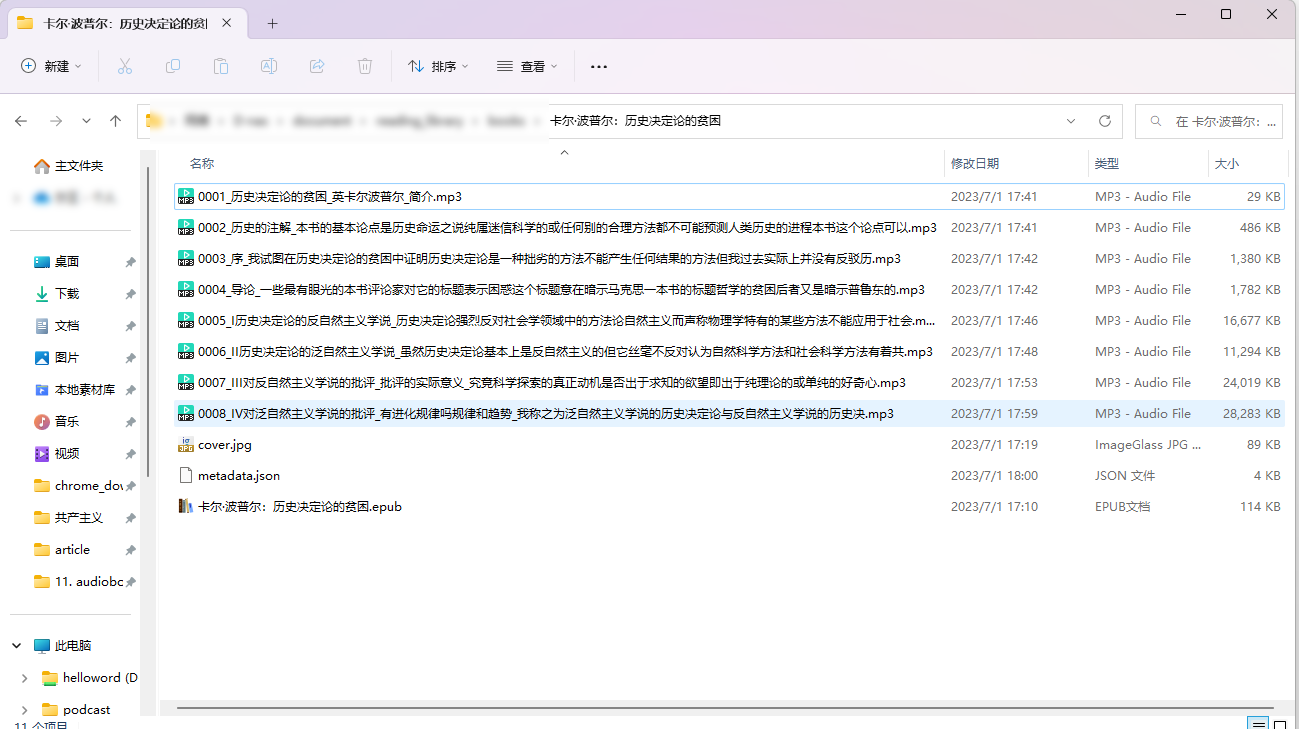
Task: Select the cover.jpg file
Action: [x=225, y=445]
